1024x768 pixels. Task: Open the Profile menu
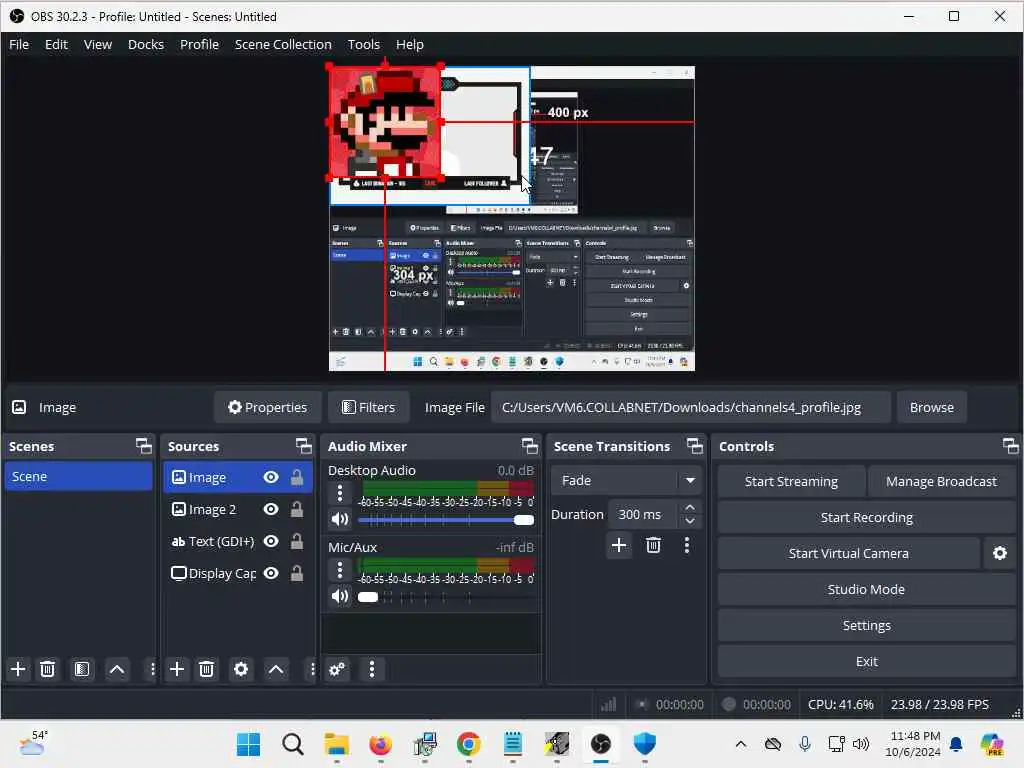tap(199, 44)
